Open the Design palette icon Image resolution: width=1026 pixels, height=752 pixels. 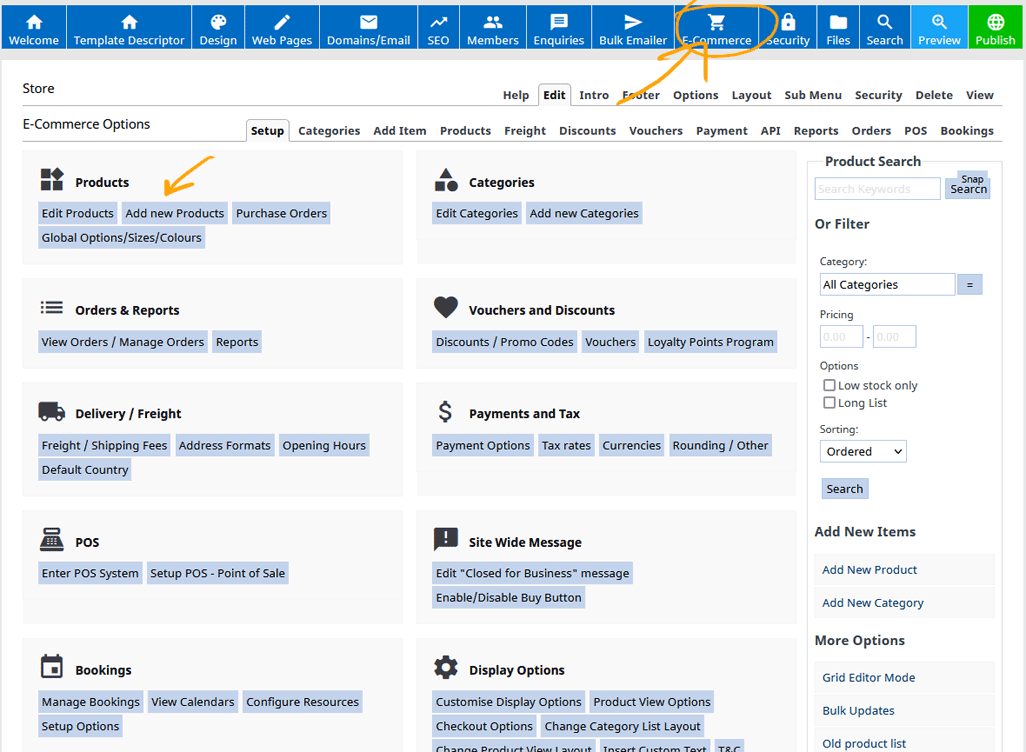pos(218,22)
